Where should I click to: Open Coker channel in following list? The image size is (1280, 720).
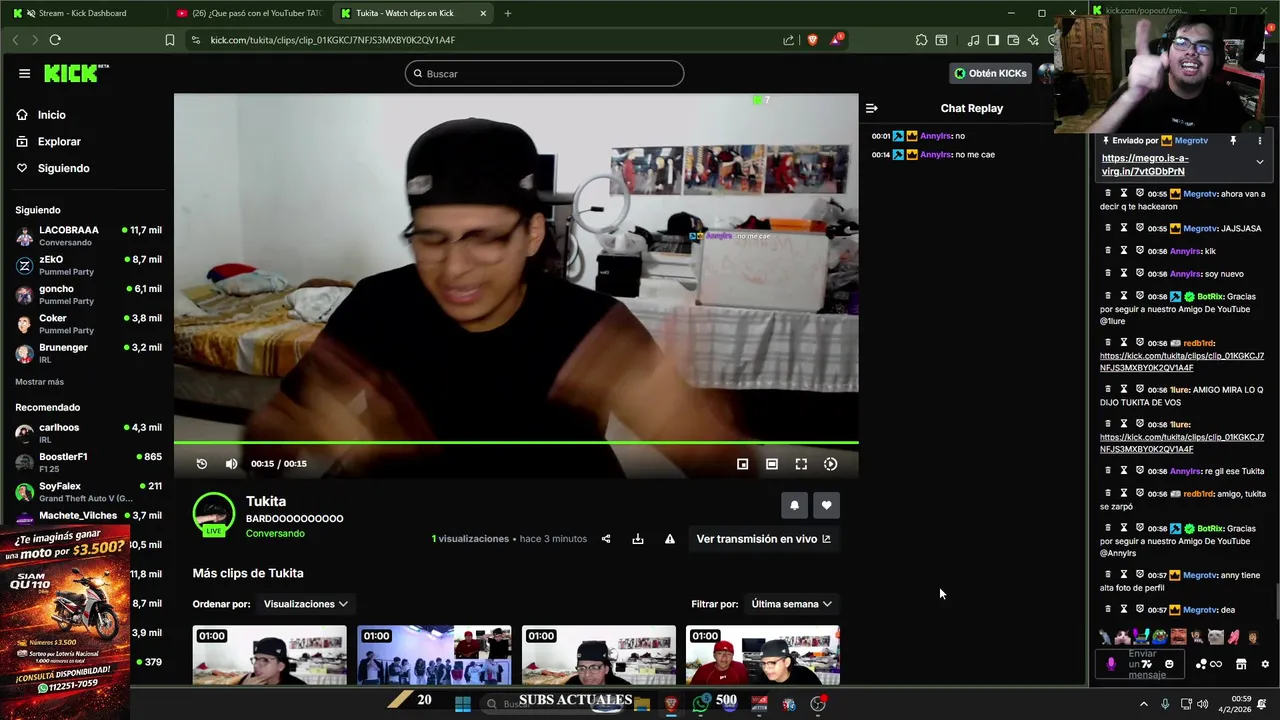coord(88,323)
